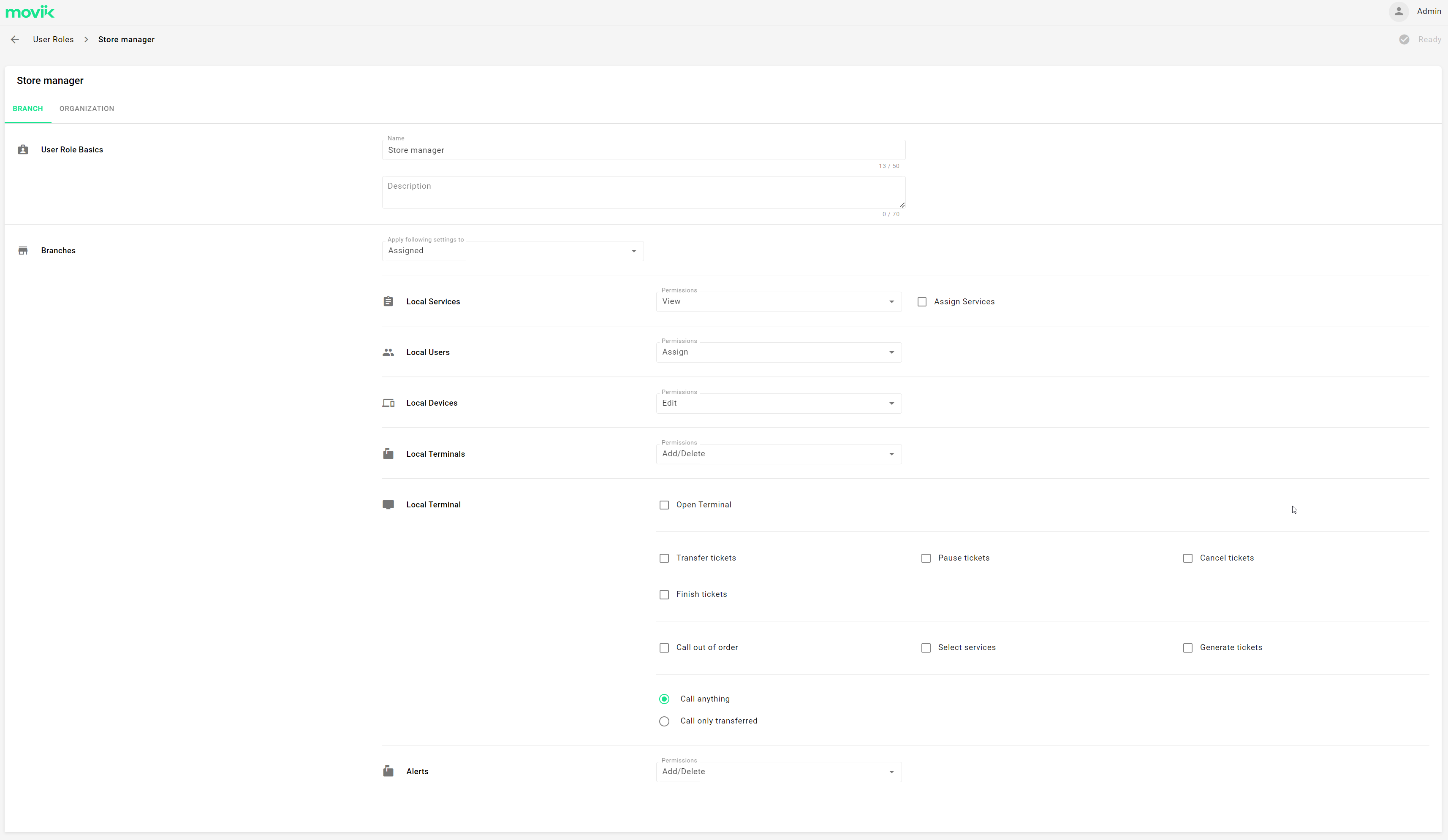Tick the Cancel tickets checkbox
Screen dimensions: 1448x840
(x=1188, y=558)
